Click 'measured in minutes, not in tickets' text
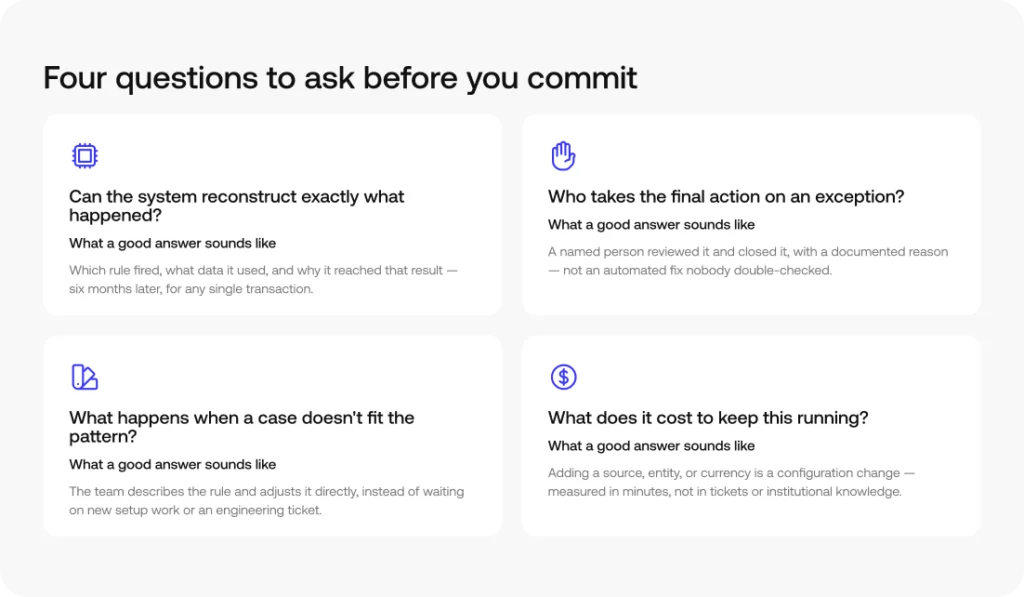Image resolution: width=1024 pixels, height=597 pixels. point(724,491)
